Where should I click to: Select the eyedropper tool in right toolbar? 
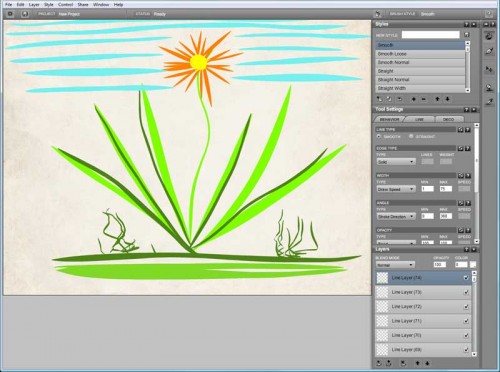[x=489, y=102]
